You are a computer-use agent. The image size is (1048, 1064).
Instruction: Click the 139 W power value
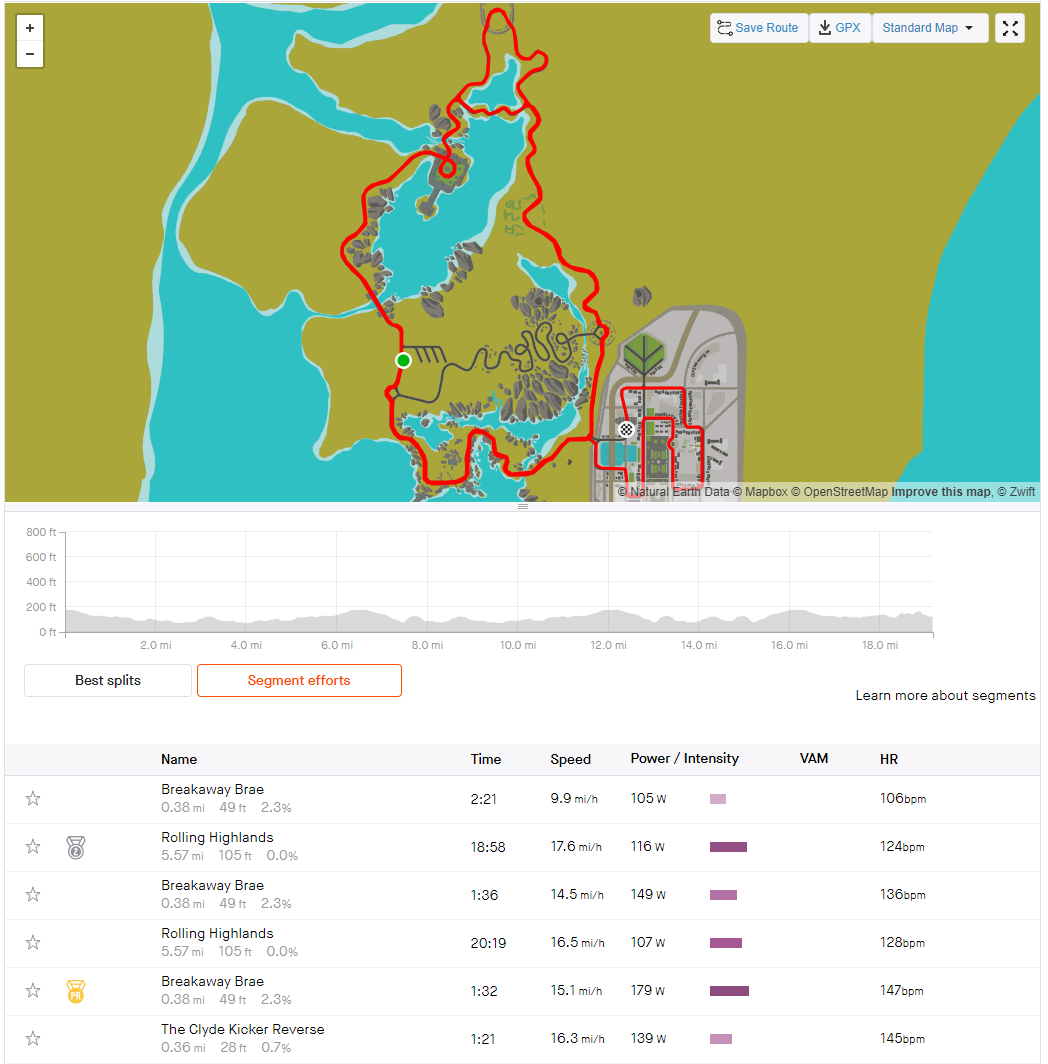tap(648, 1039)
